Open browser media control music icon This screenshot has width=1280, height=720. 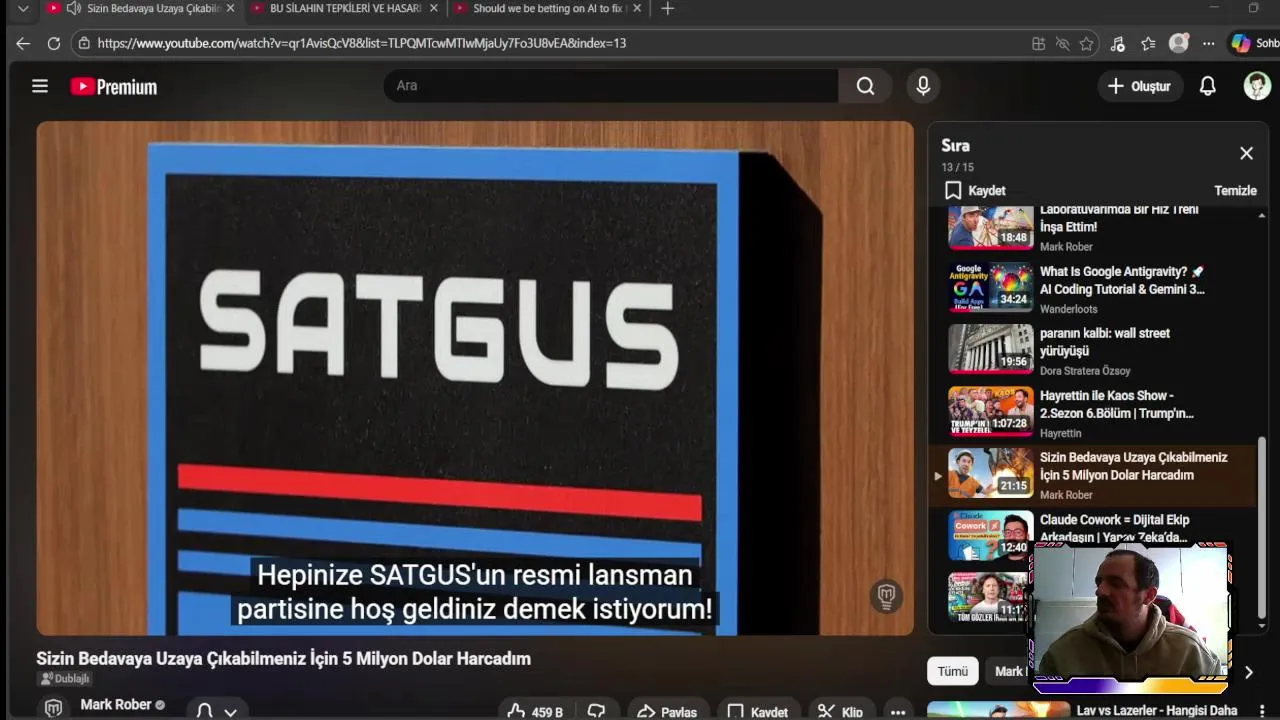[1118, 43]
